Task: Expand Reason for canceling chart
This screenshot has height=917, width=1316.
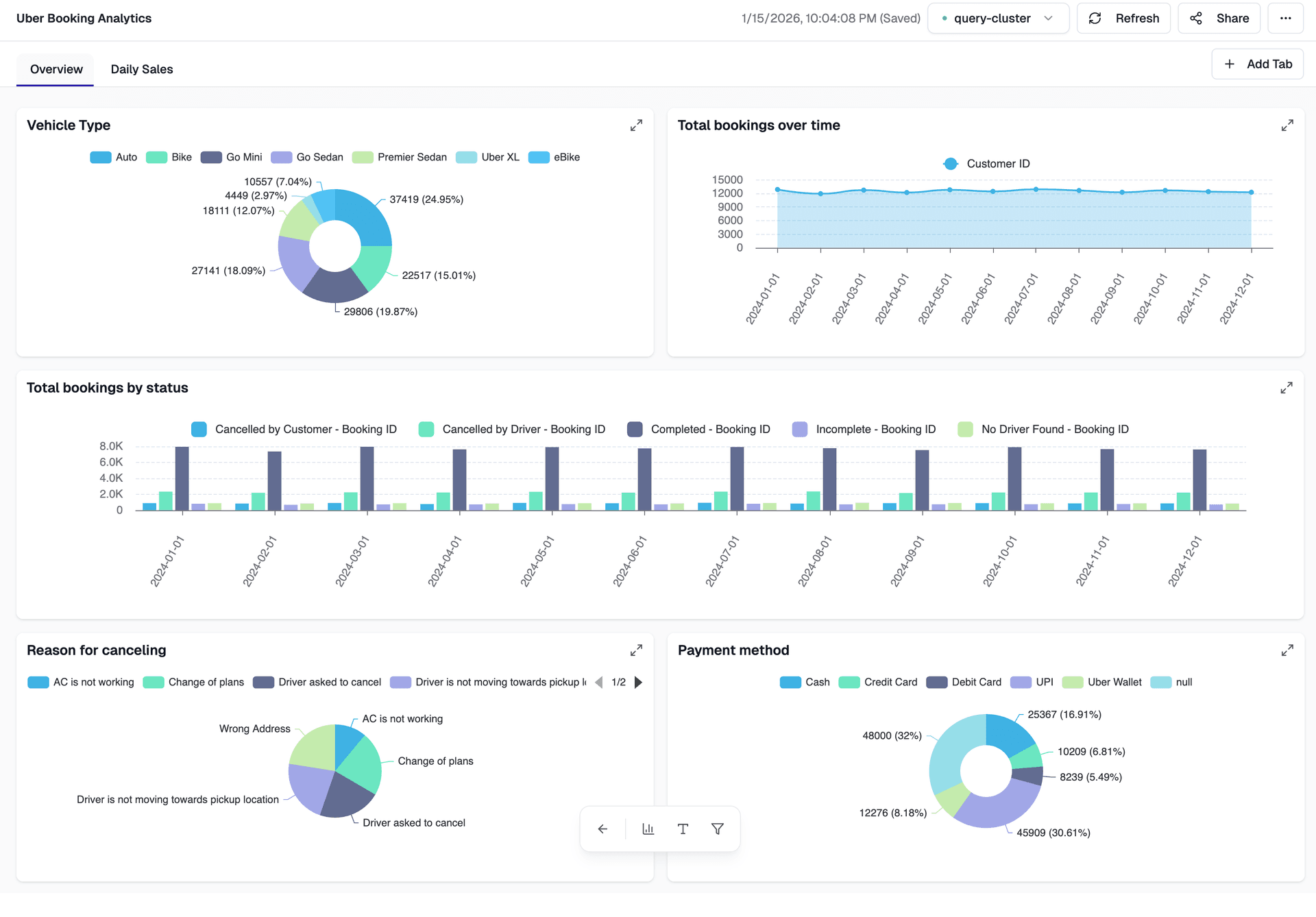Action: (636, 650)
